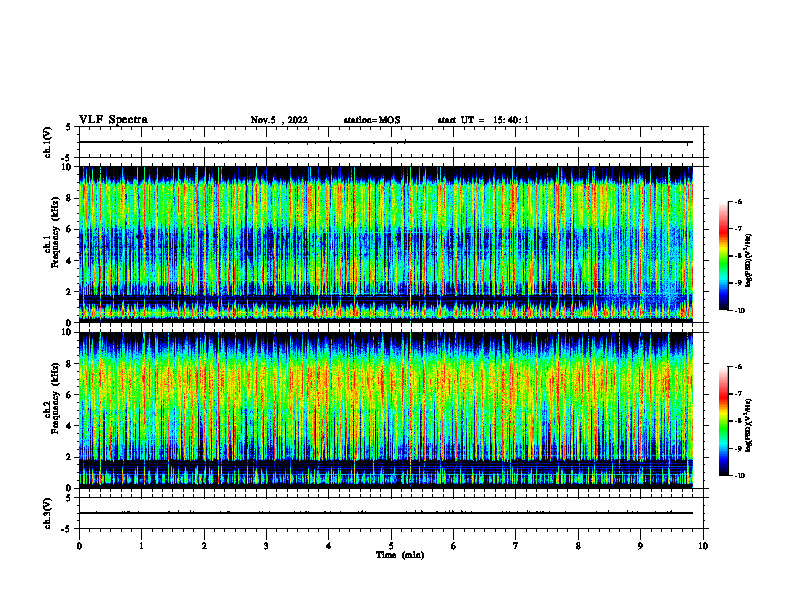Click the "10" tick at the time axis end

click(703, 546)
